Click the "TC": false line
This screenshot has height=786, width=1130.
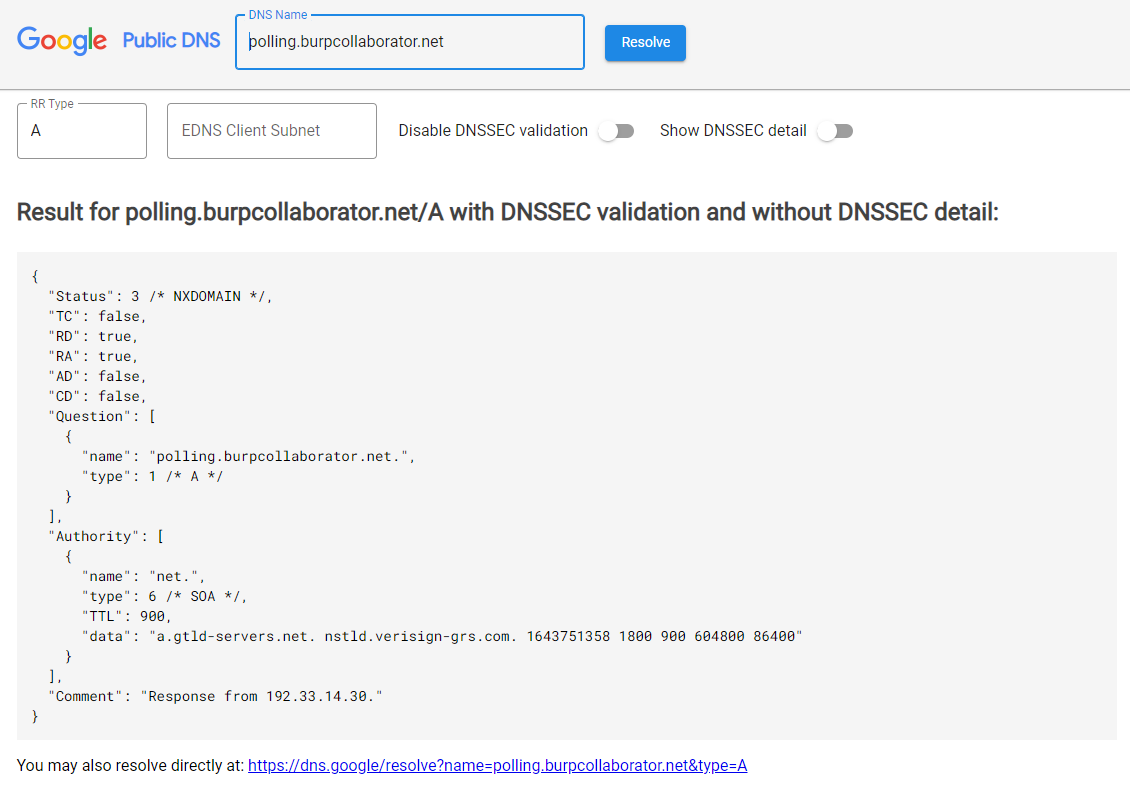click(x=97, y=316)
